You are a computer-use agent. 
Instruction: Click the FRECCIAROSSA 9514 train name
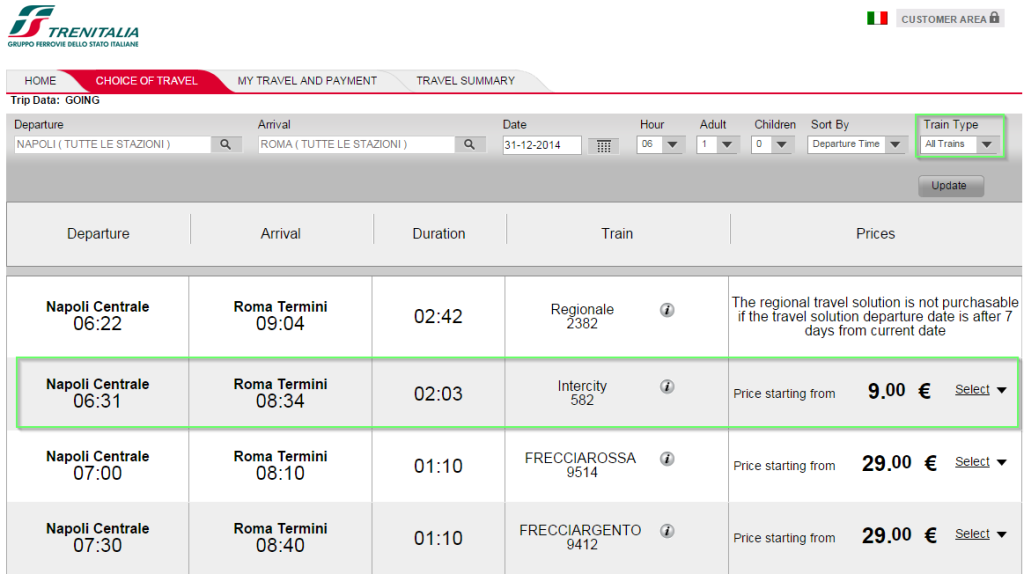click(x=581, y=465)
